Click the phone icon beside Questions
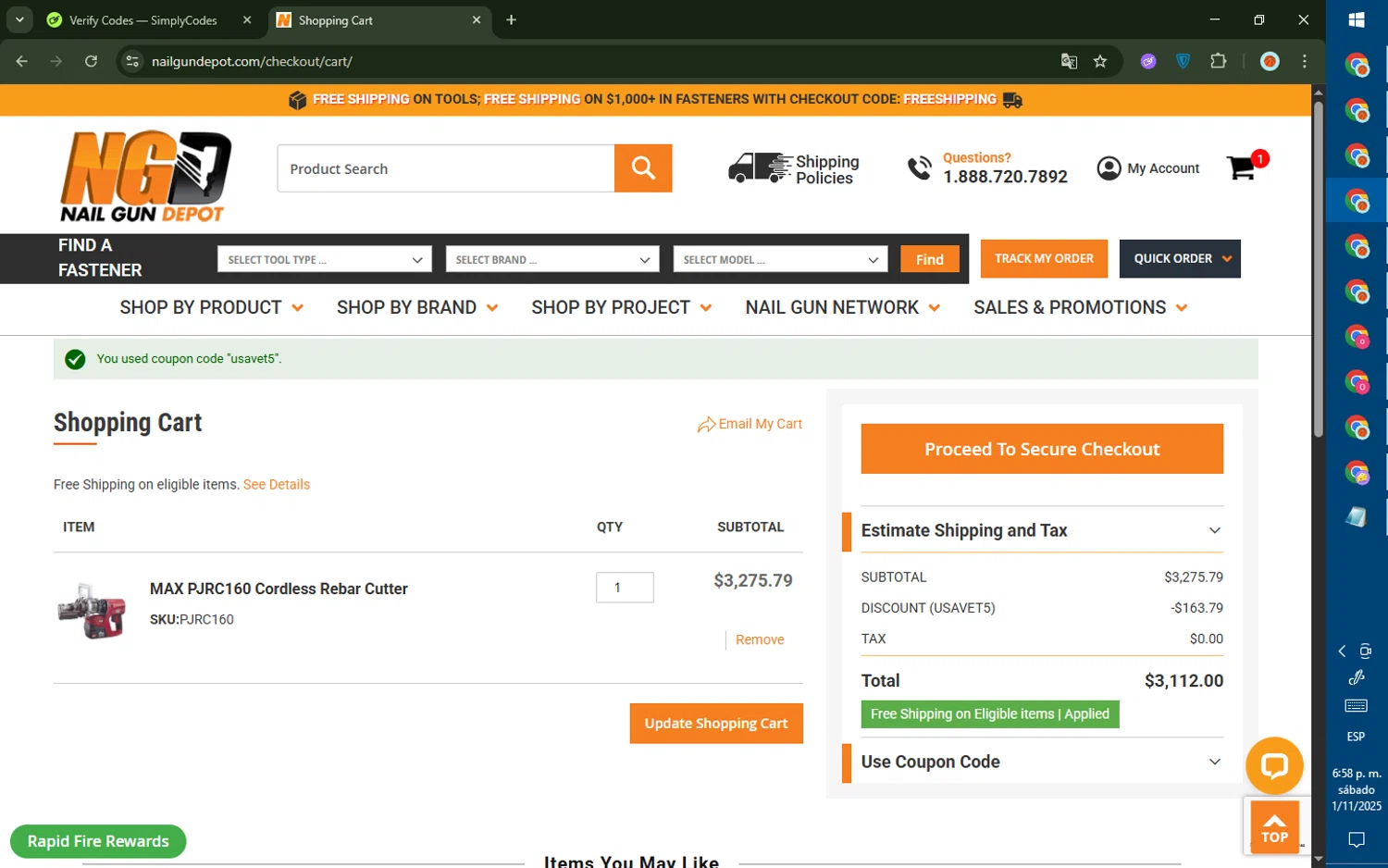Image resolution: width=1388 pixels, height=868 pixels. pyautogui.click(x=919, y=168)
